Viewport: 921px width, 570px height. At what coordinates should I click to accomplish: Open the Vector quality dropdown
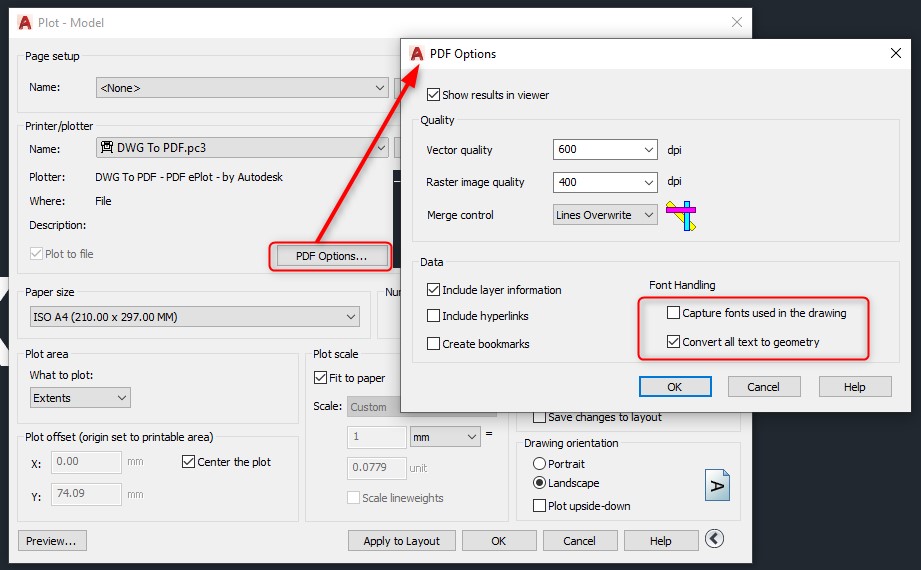pyautogui.click(x=605, y=150)
